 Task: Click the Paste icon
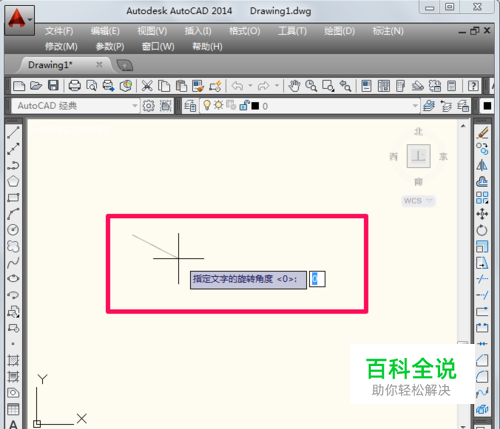181,86
